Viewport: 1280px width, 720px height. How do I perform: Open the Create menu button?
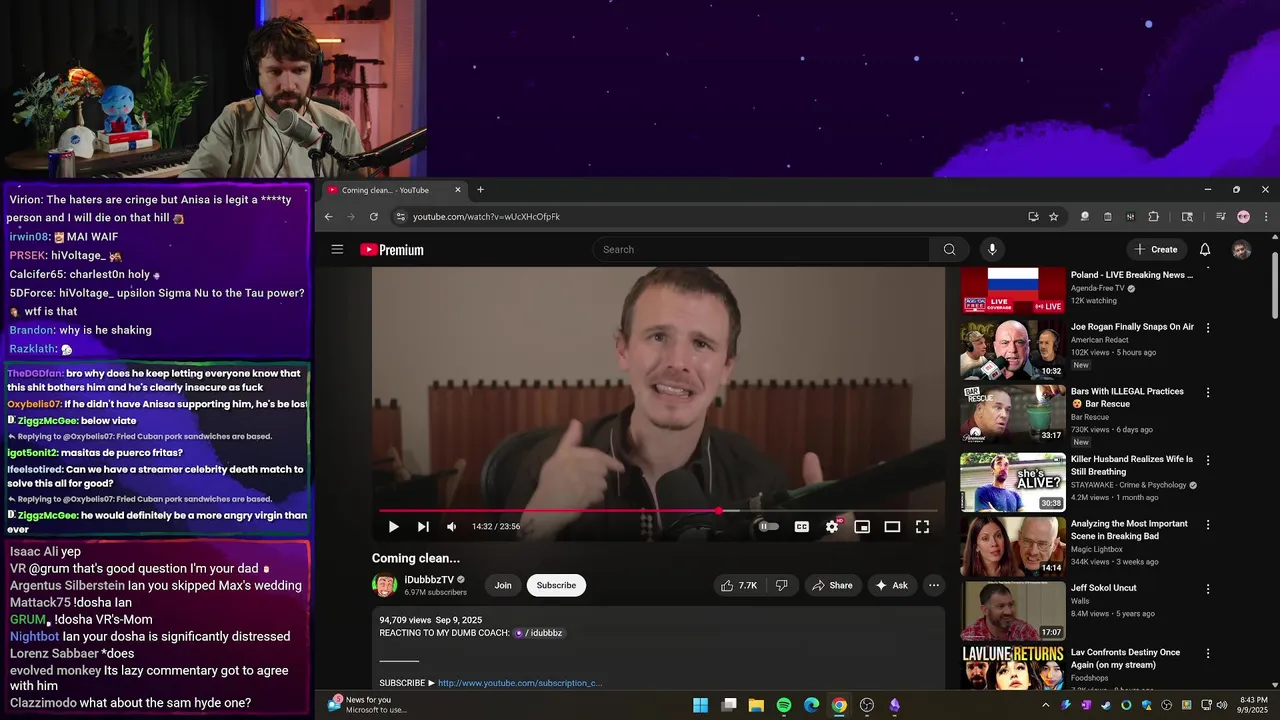(1156, 249)
